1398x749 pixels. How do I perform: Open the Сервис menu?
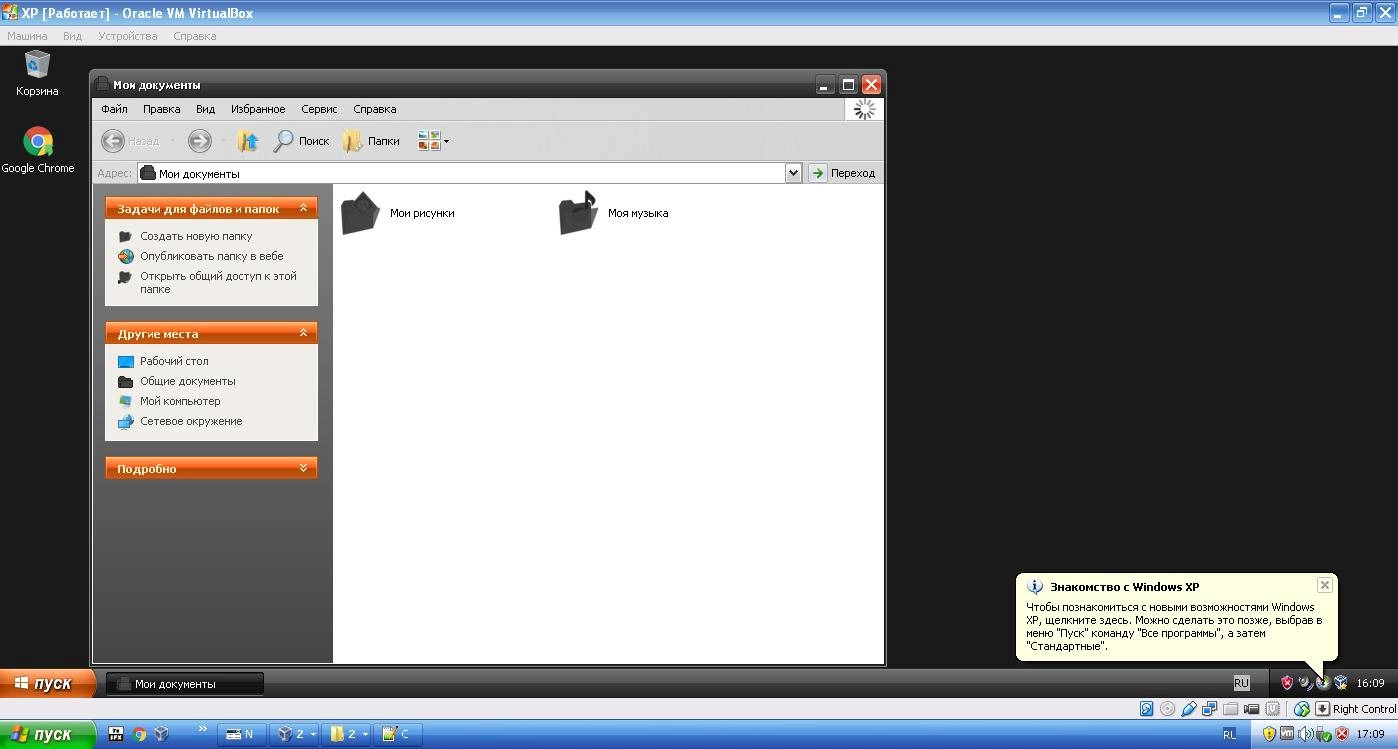coord(319,109)
